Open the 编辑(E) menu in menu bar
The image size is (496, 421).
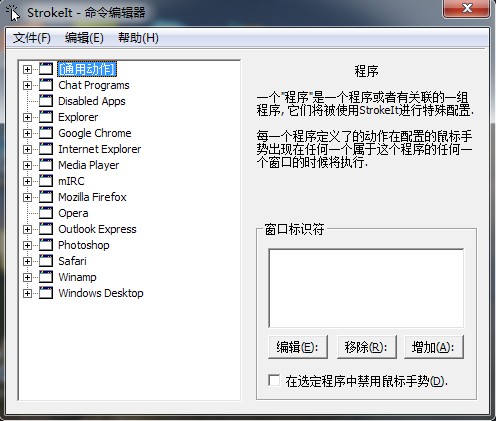(x=84, y=38)
